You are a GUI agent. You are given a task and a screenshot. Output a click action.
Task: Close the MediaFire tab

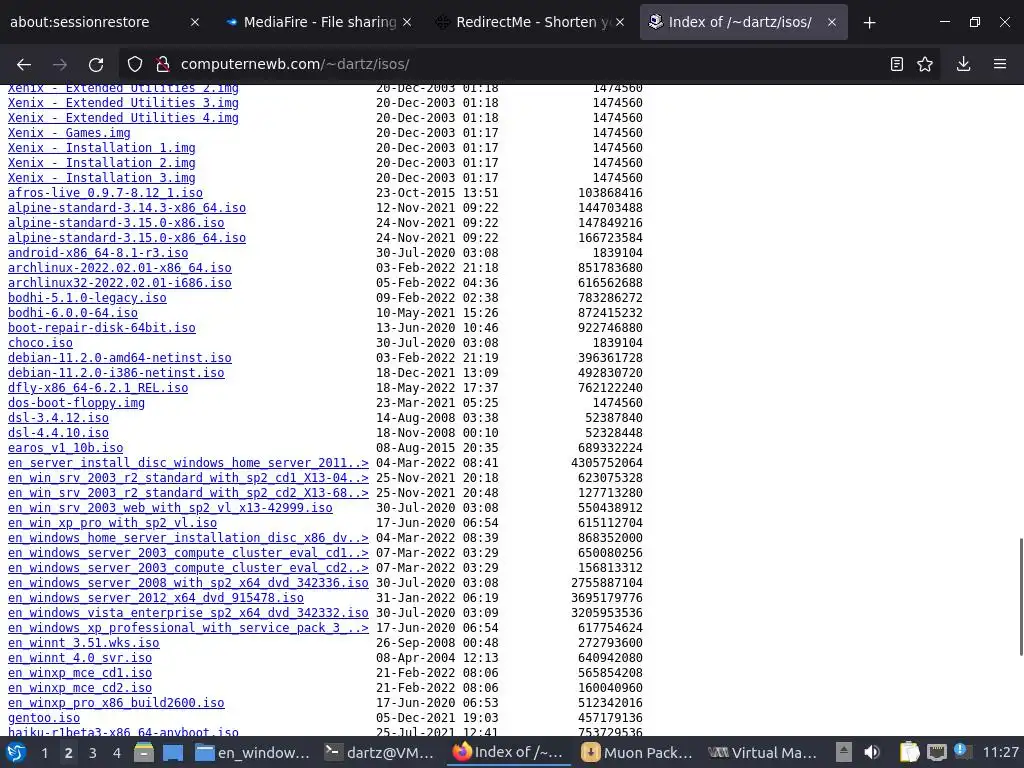tap(407, 22)
